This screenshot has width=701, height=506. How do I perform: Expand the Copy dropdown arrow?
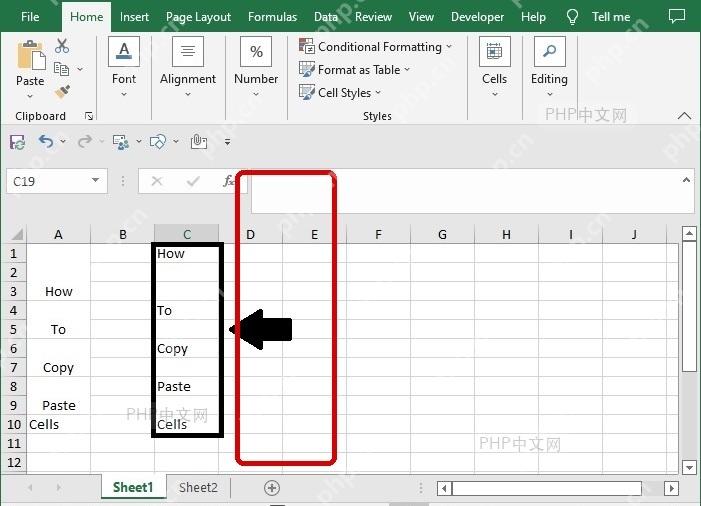pos(80,69)
